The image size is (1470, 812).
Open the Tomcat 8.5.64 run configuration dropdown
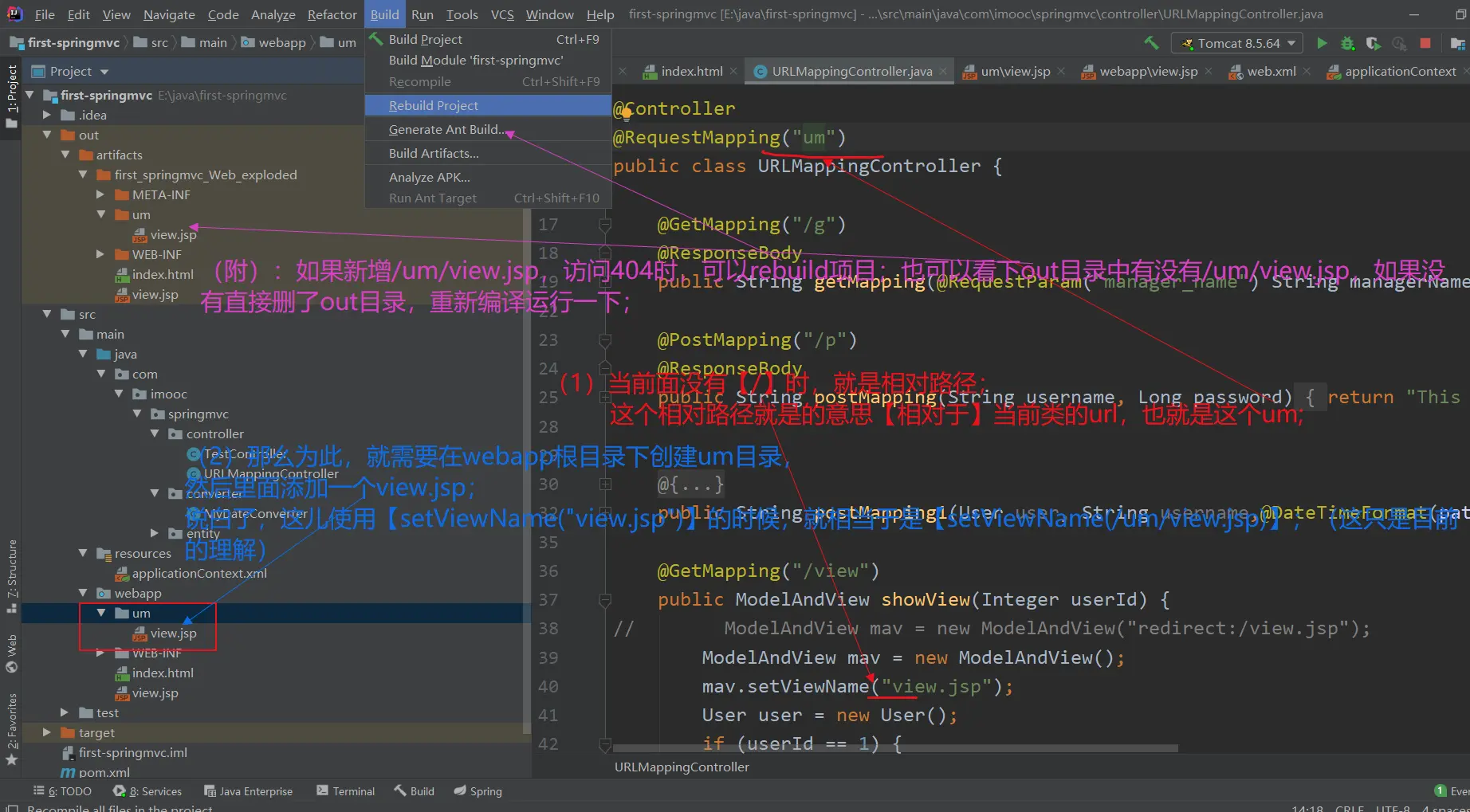tap(1237, 44)
